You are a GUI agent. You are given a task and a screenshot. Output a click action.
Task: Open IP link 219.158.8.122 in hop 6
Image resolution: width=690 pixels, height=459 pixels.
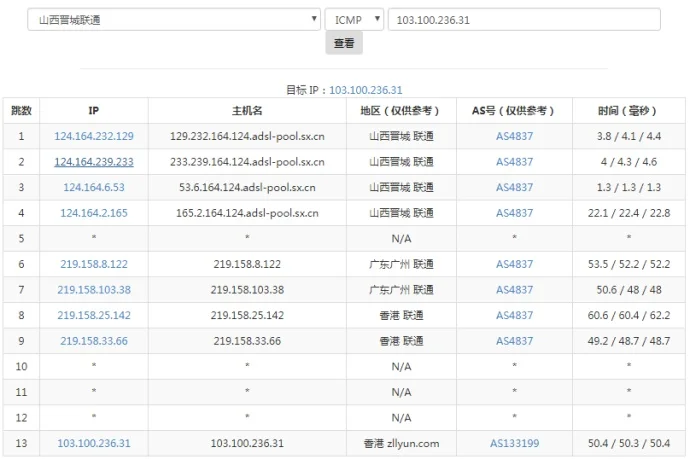[94, 264]
